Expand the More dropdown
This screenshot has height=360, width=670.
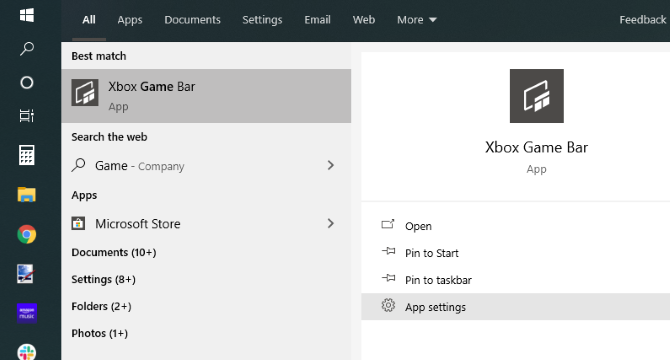417,20
